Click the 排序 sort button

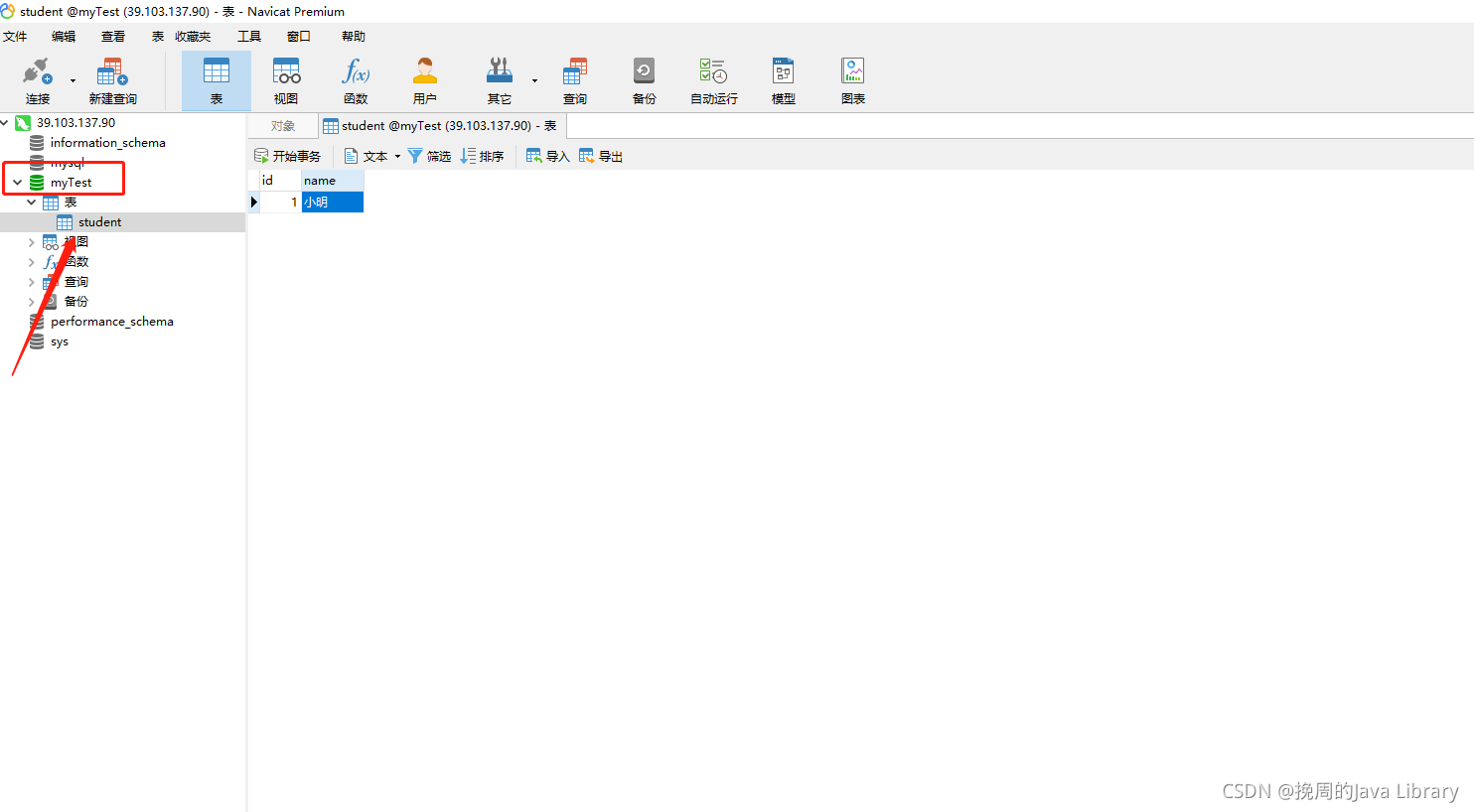point(482,156)
